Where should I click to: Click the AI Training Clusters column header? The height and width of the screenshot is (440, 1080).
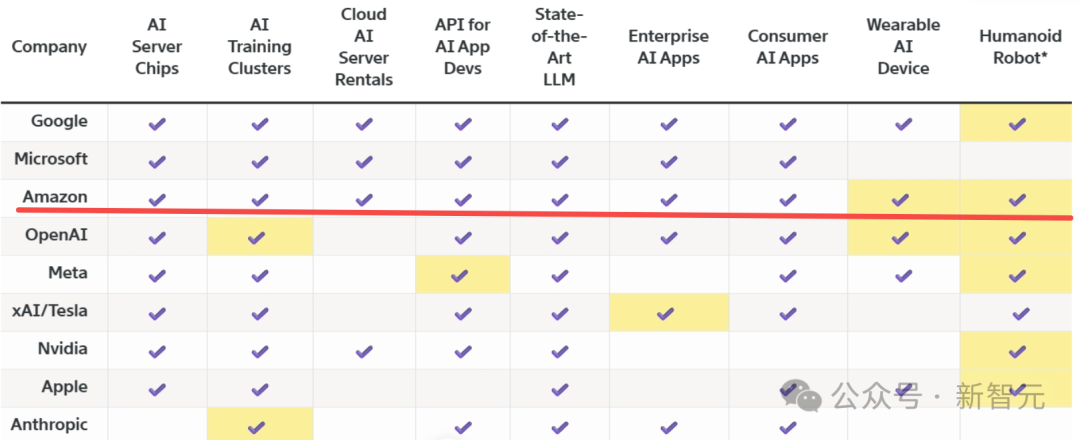click(x=259, y=47)
